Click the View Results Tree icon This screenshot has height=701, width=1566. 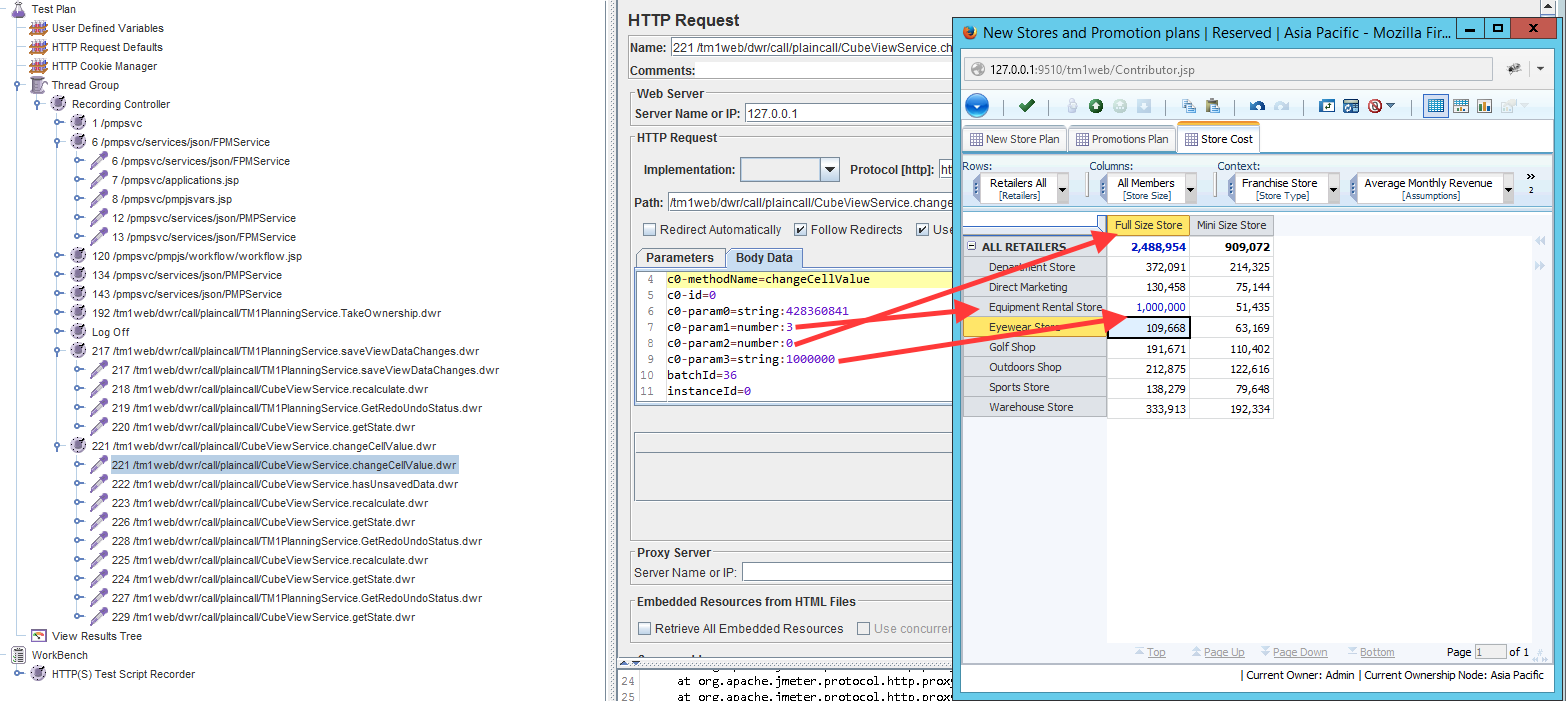coord(38,636)
